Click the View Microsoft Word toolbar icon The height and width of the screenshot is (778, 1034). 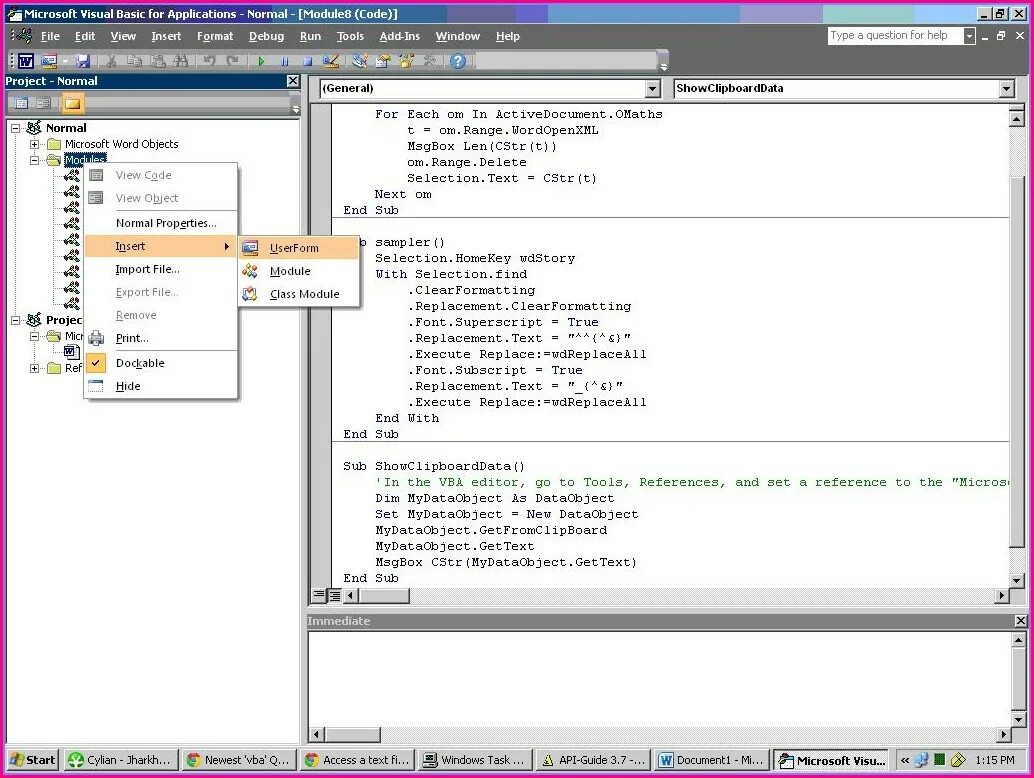coord(26,61)
